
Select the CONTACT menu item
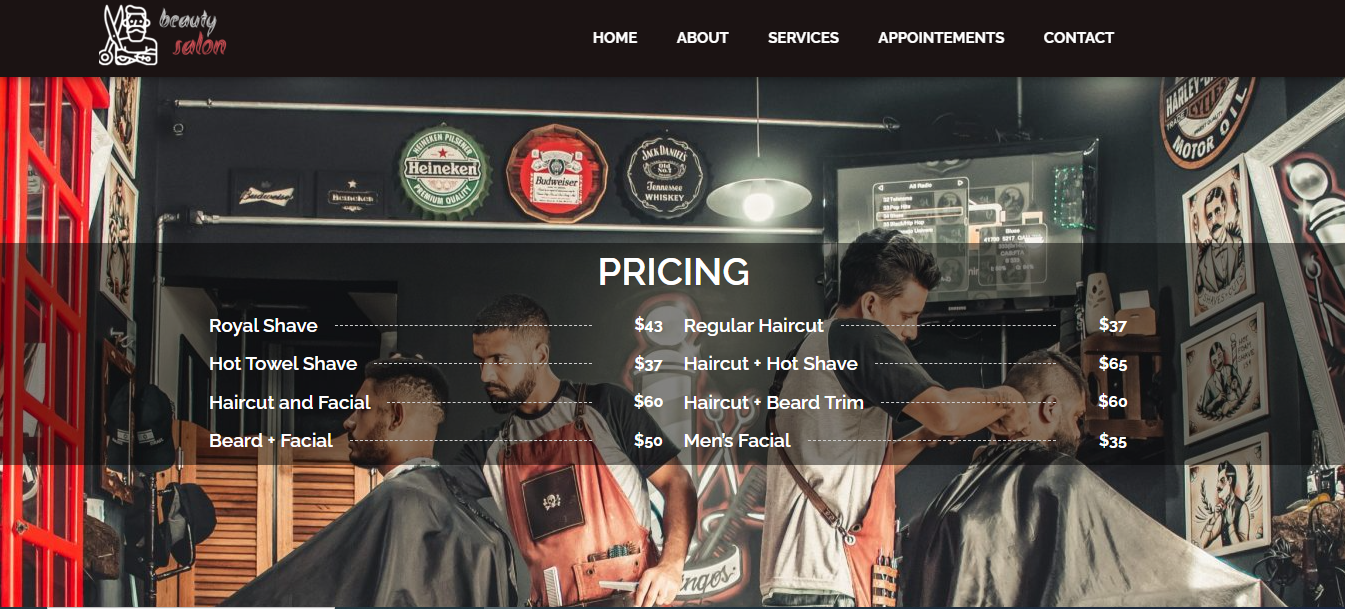coord(1078,38)
